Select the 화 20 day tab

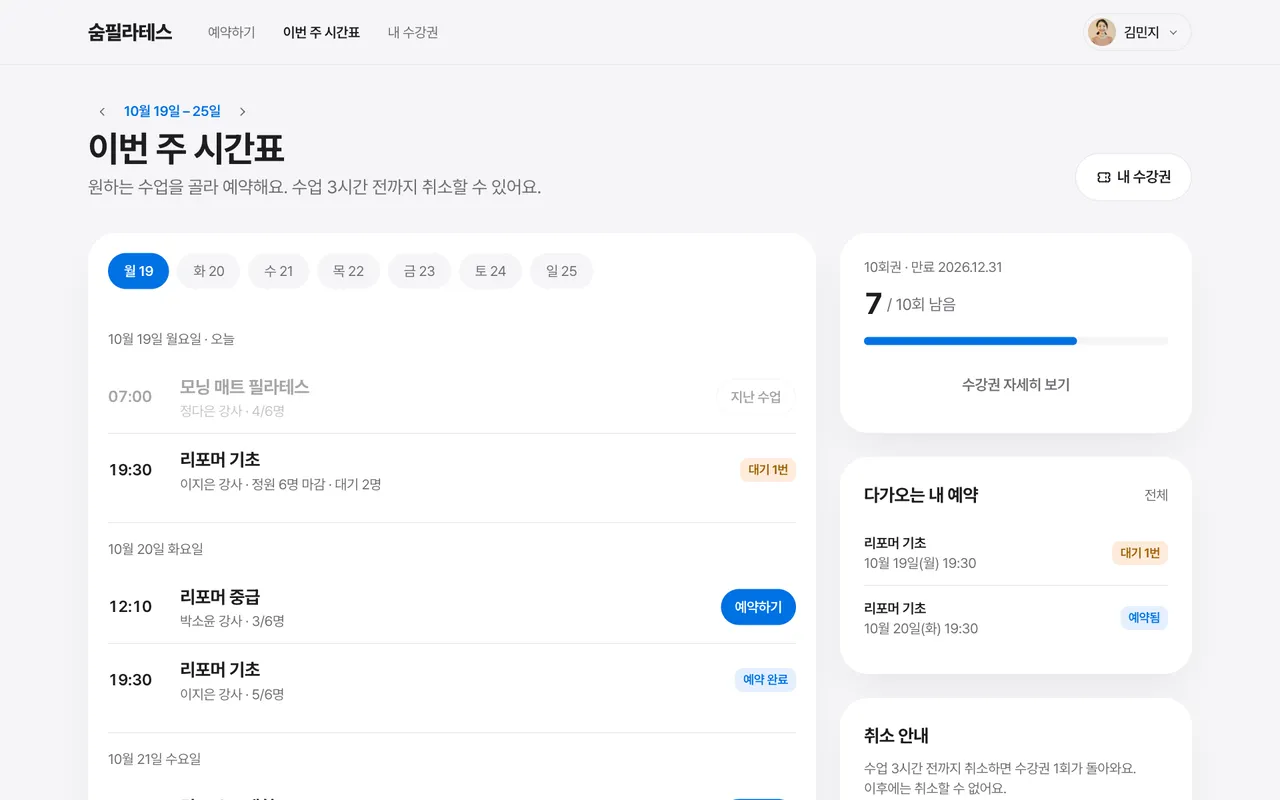pyautogui.click(x=208, y=271)
